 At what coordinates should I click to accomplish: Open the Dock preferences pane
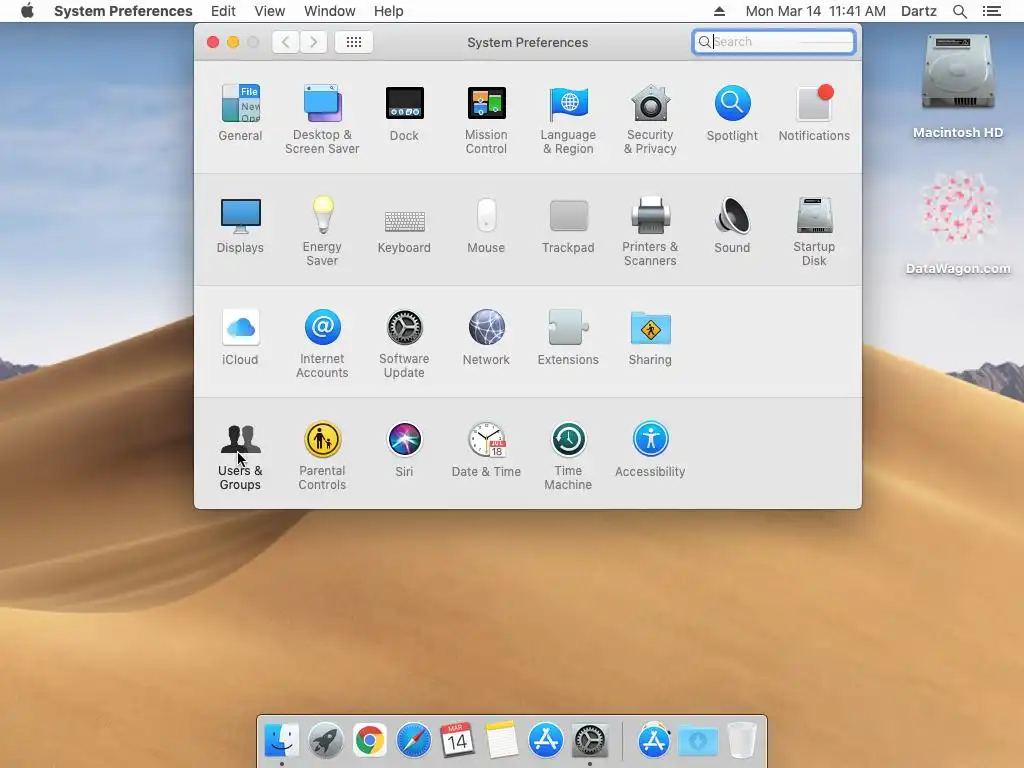[404, 112]
